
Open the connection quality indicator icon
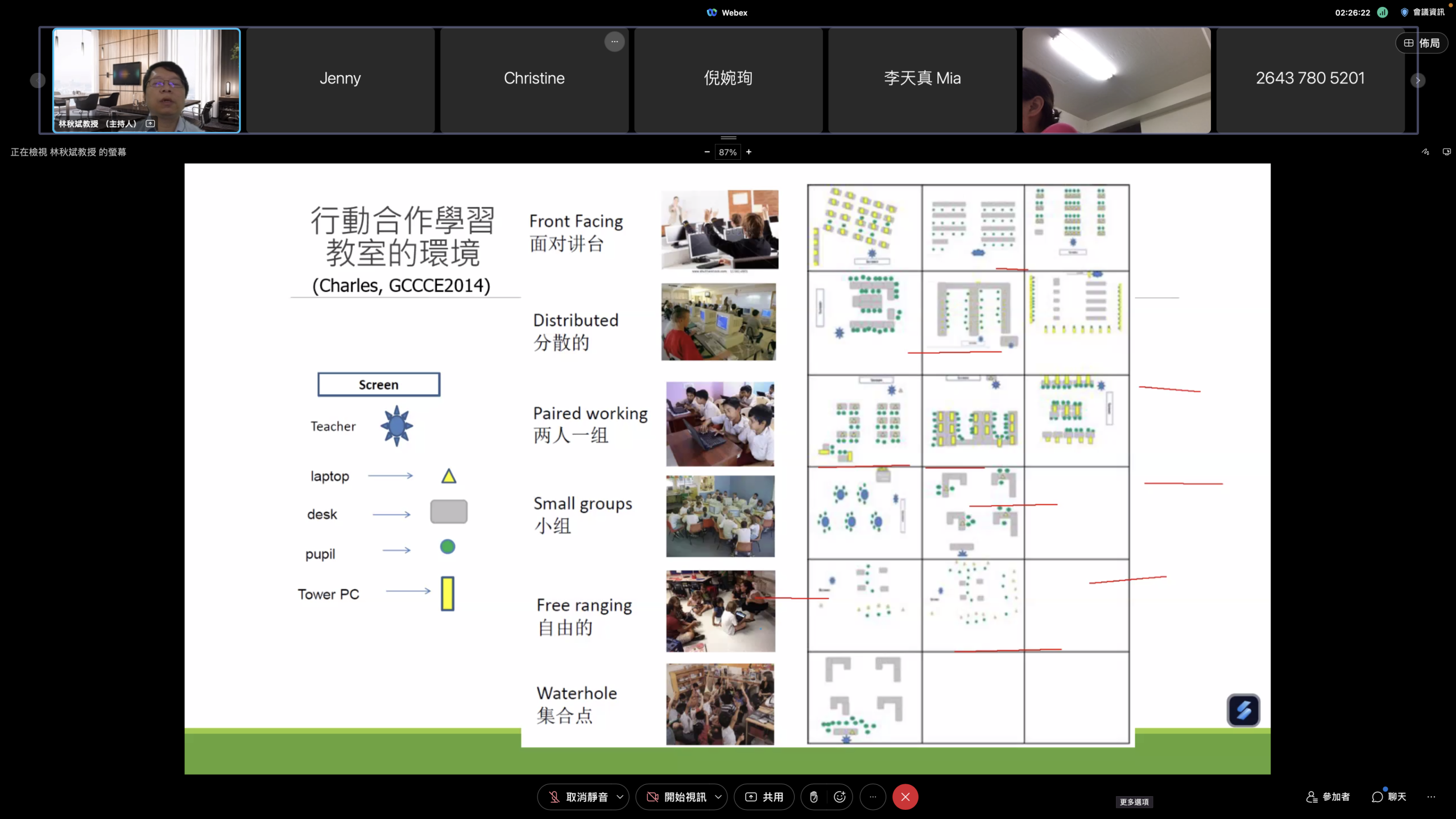[1383, 13]
